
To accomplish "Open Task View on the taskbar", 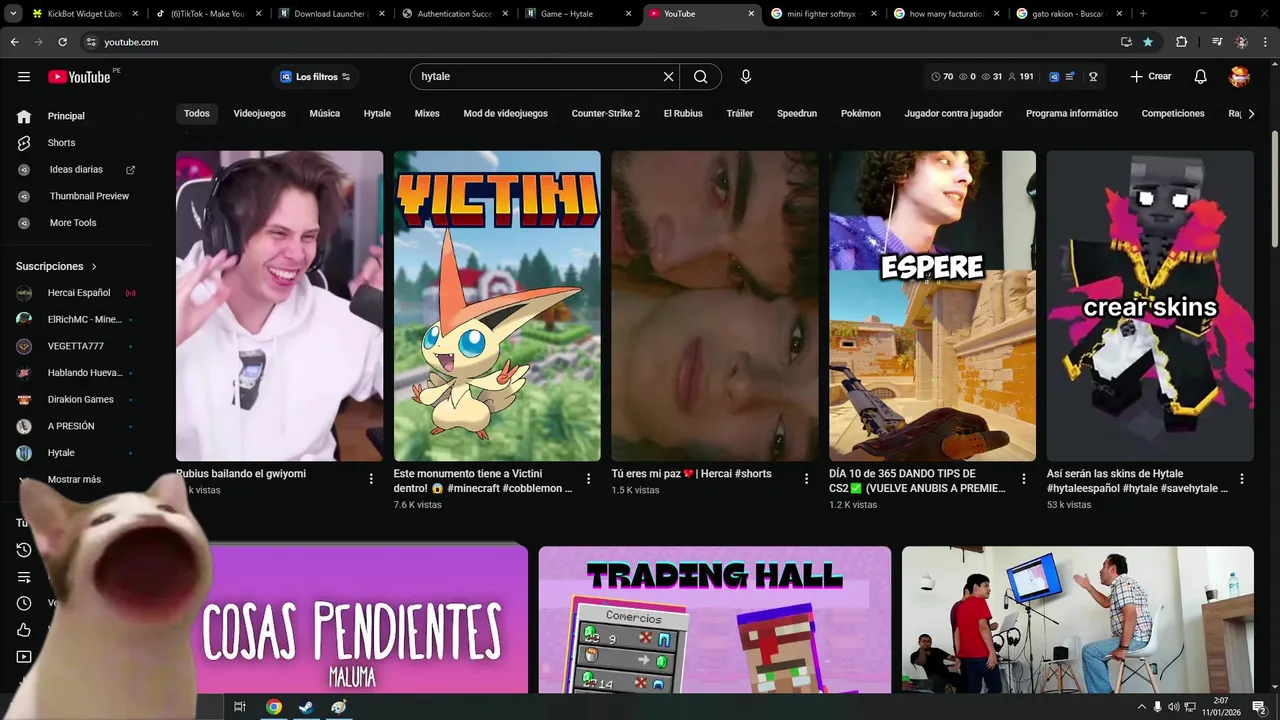I will coord(240,707).
